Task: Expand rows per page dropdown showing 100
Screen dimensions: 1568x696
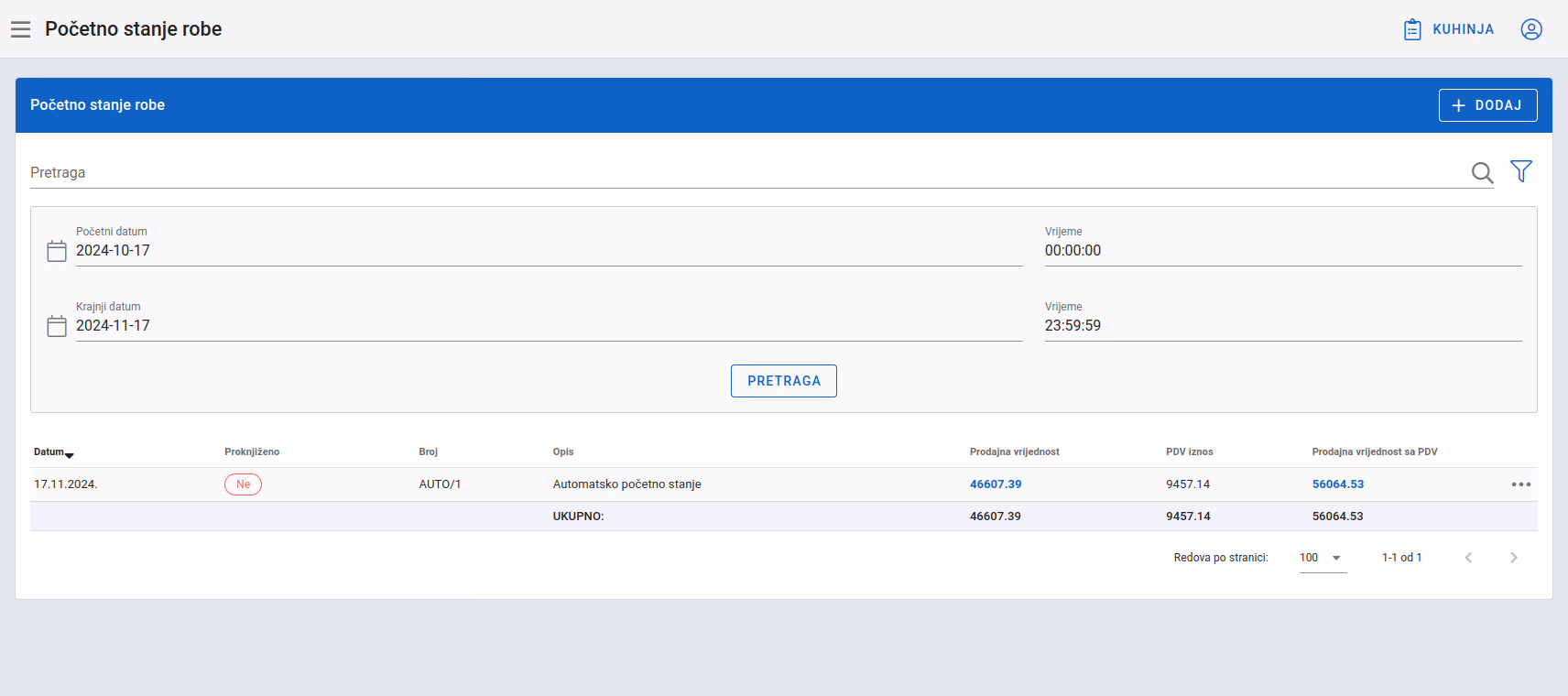Action: 1323,558
